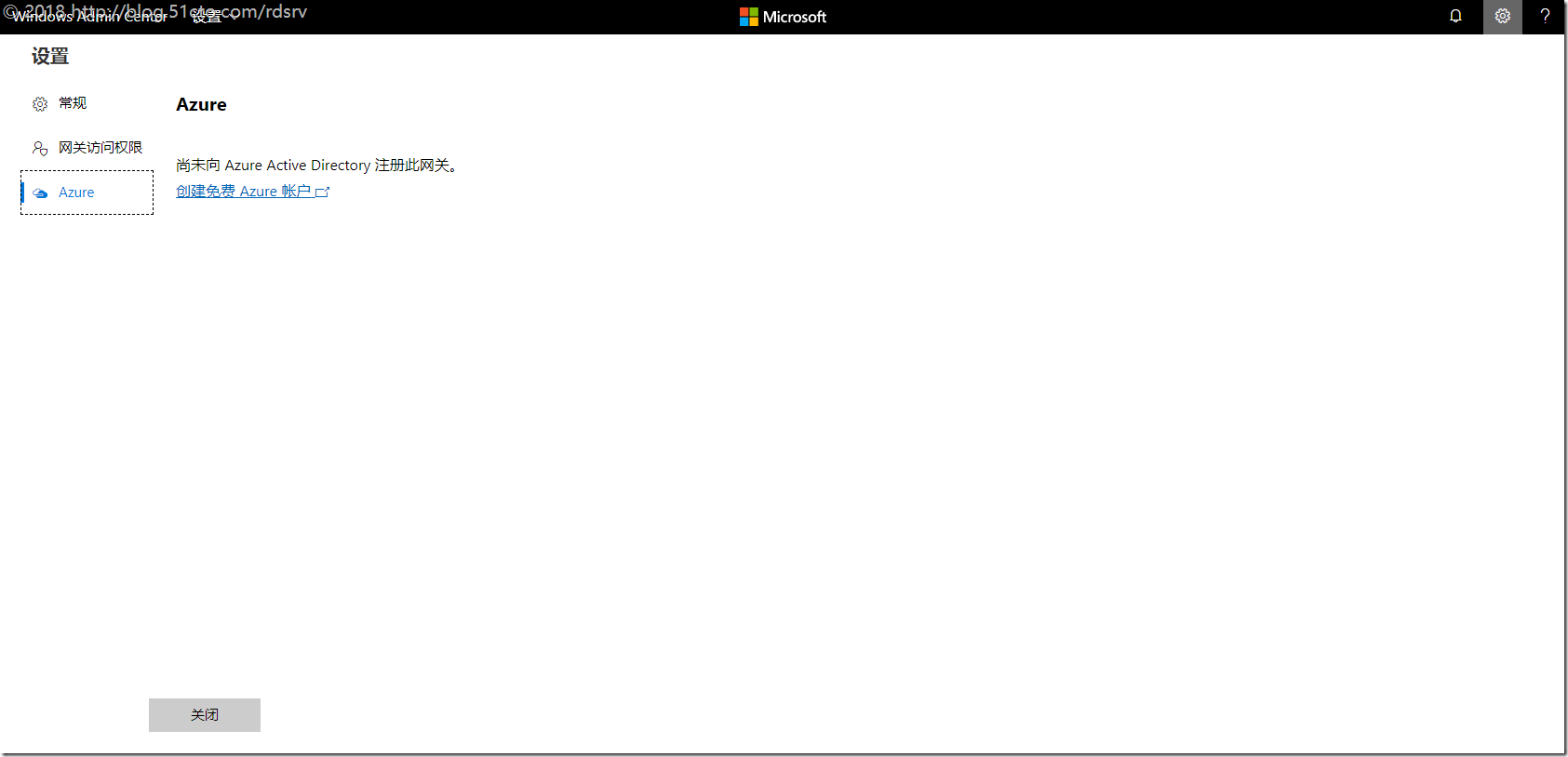The image size is (1568, 757).
Task: Click external link icon after Azure 帐户
Action: coord(323,193)
